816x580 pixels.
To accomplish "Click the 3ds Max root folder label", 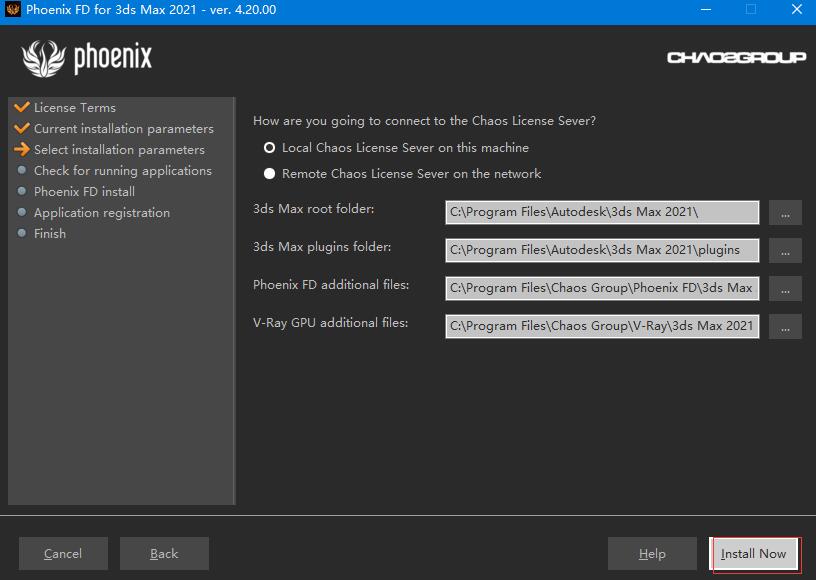I will pyautogui.click(x=313, y=209).
